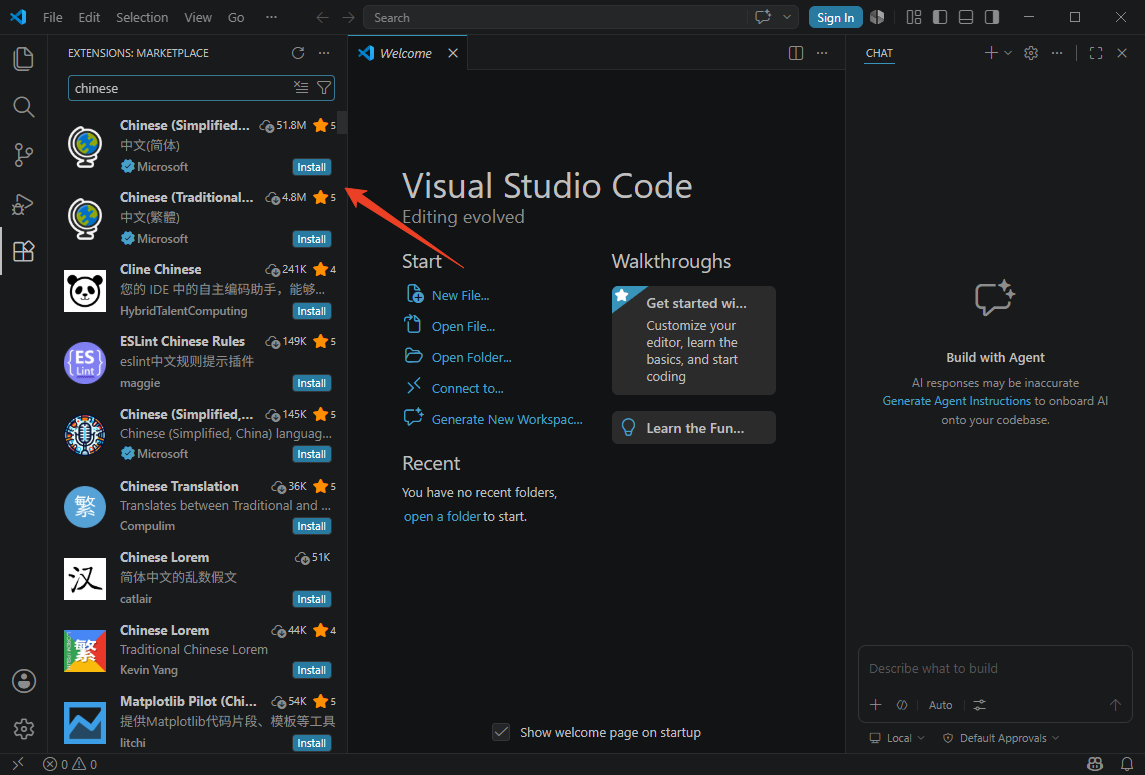The width and height of the screenshot is (1145, 775).
Task: Open the Source Control view
Action: [x=23, y=155]
